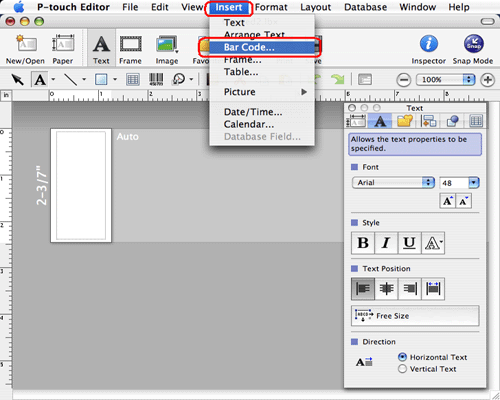Open the text properties tab in inspector
Image resolution: width=500 pixels, height=400 pixels.
pyautogui.click(x=380, y=121)
